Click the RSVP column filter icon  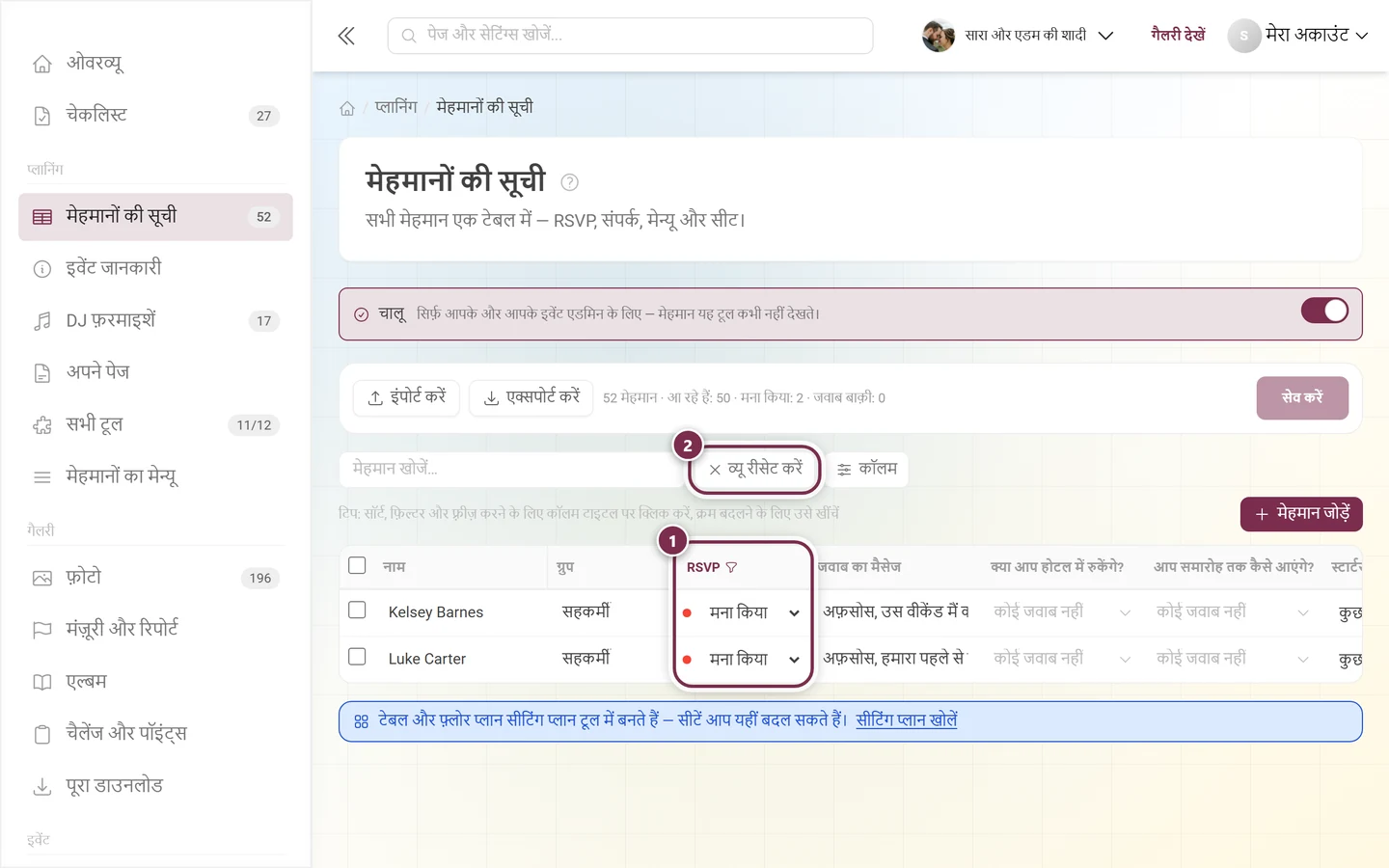click(x=731, y=567)
